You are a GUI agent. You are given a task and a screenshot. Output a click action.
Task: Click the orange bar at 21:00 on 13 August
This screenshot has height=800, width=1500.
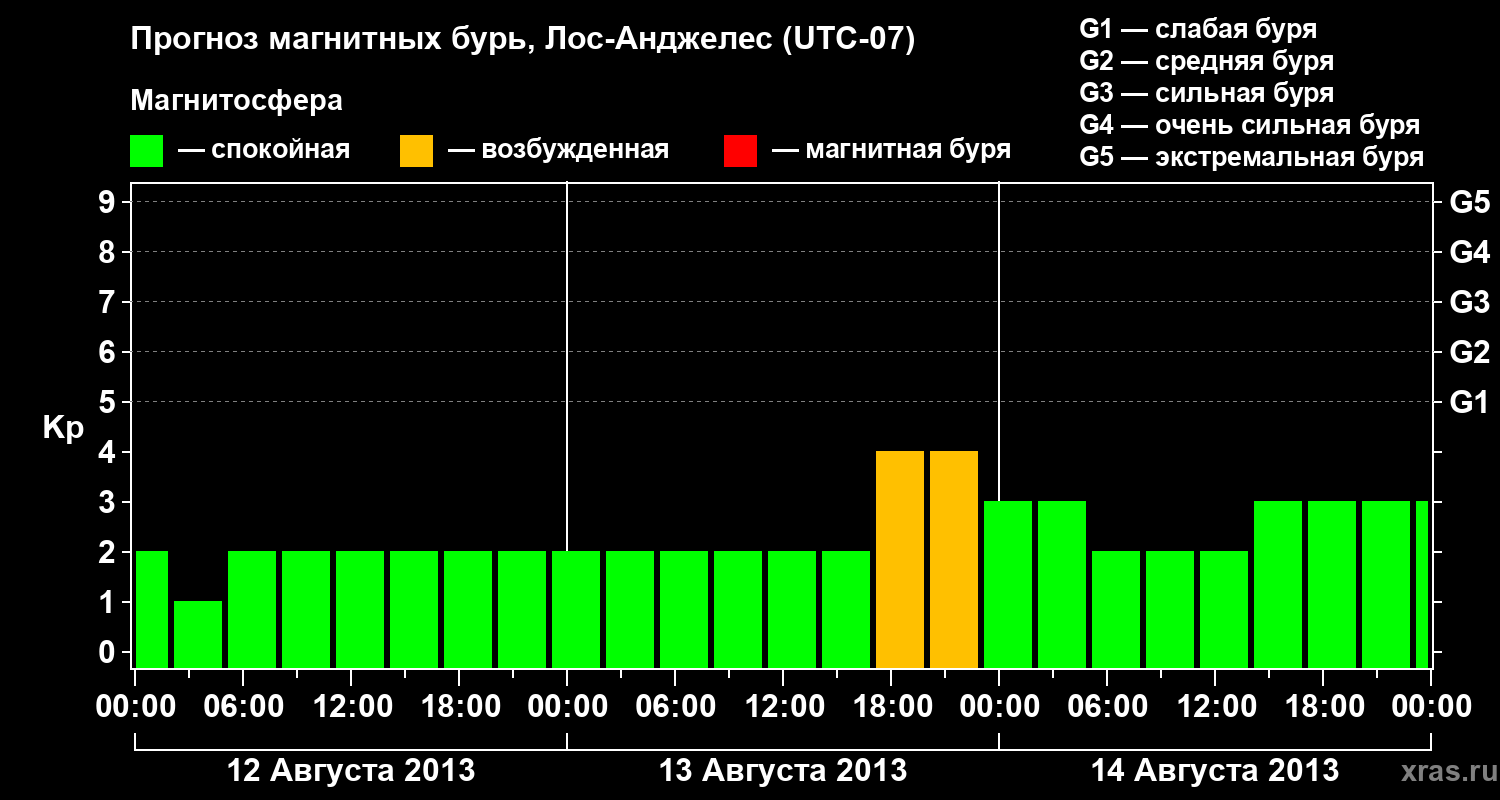(954, 559)
